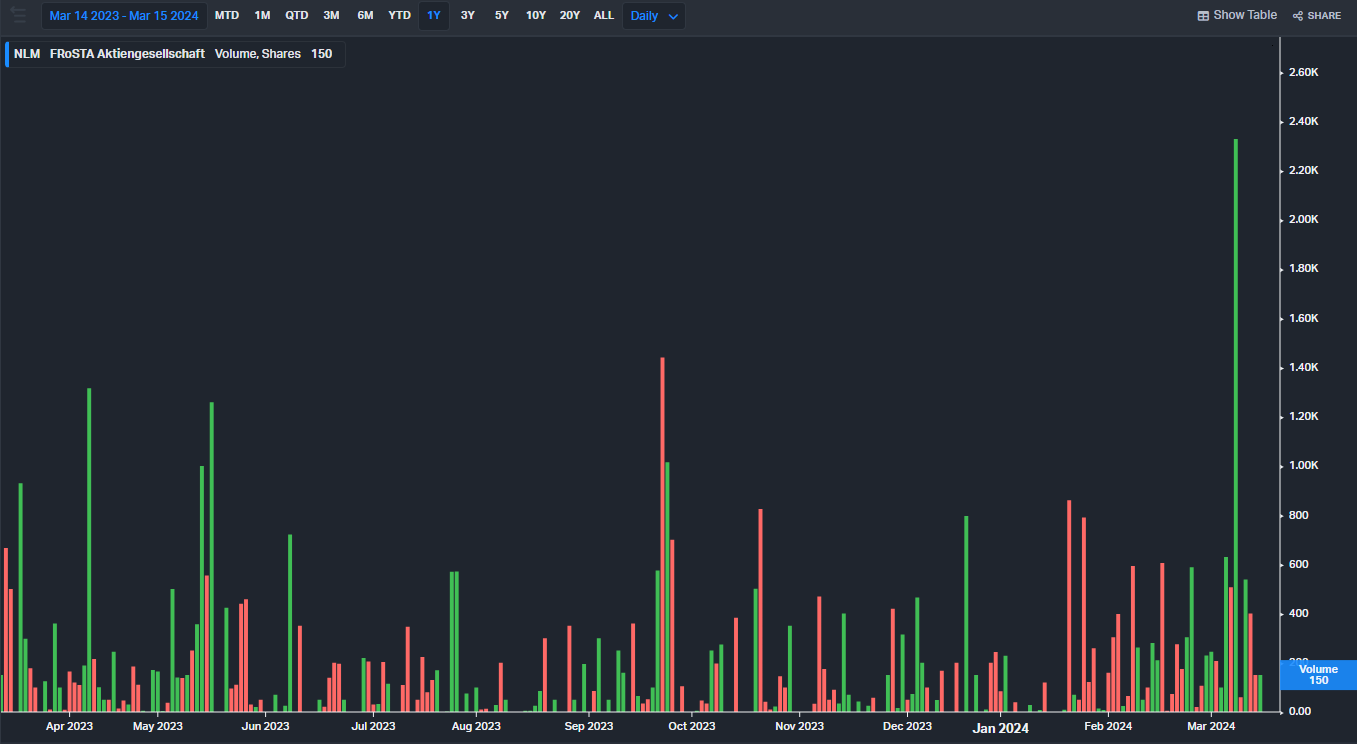Click the Sep 2023 axis label
This screenshot has height=744, width=1357.
click(589, 726)
